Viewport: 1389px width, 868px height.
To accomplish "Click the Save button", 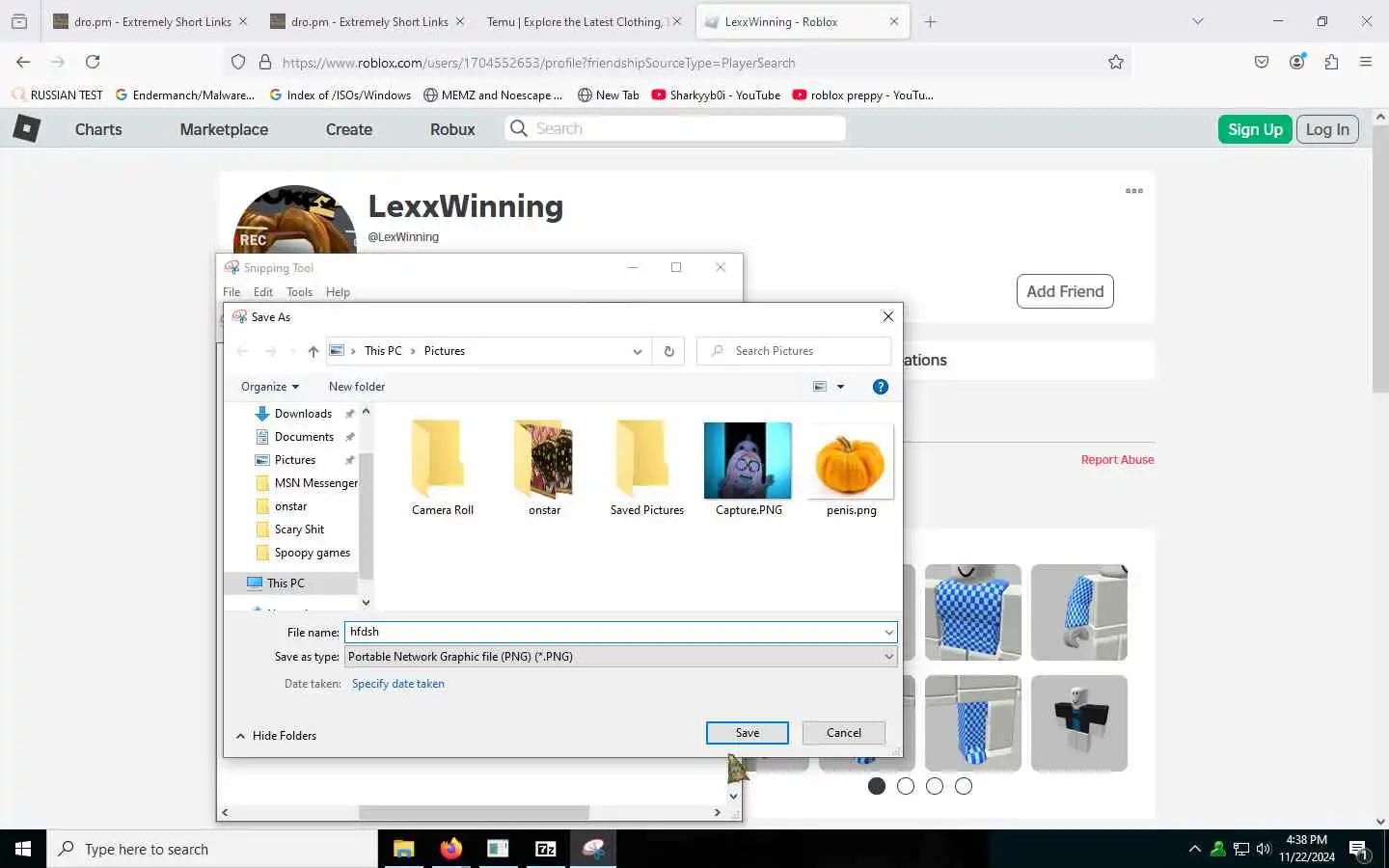I will click(748, 733).
